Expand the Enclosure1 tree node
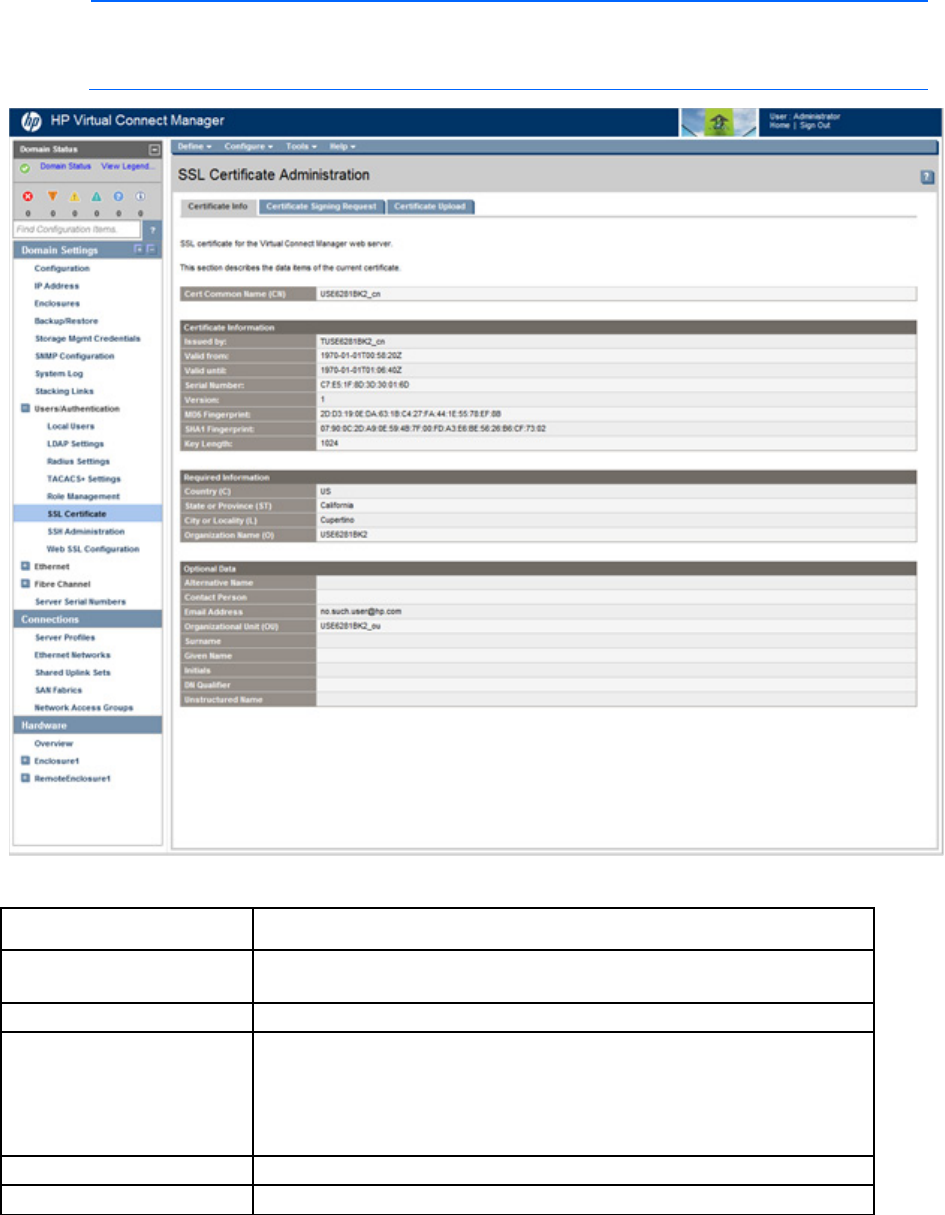Image resolution: width=945 pixels, height=1215 pixels. (x=25, y=761)
